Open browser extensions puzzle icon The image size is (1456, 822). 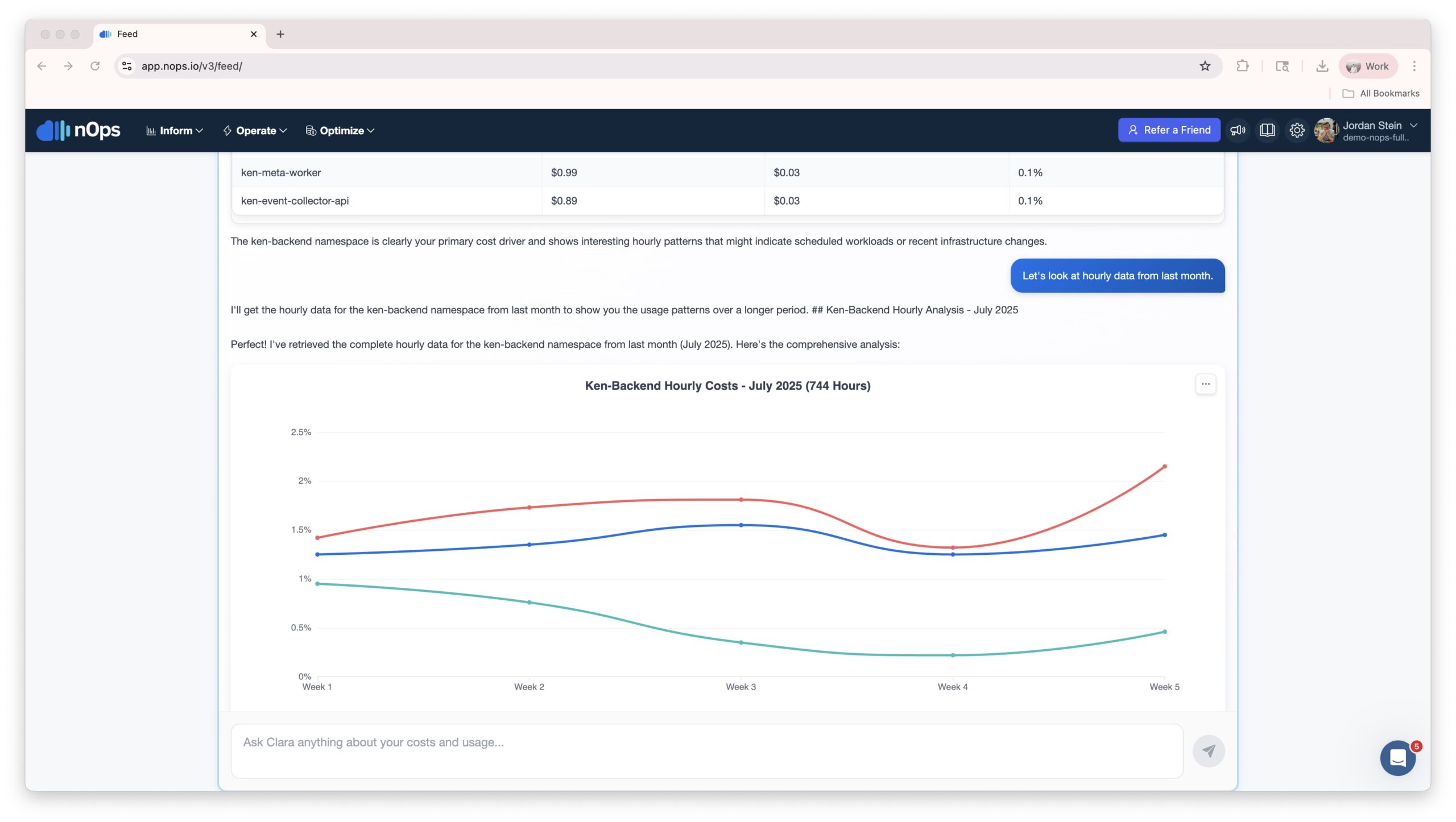point(1242,66)
